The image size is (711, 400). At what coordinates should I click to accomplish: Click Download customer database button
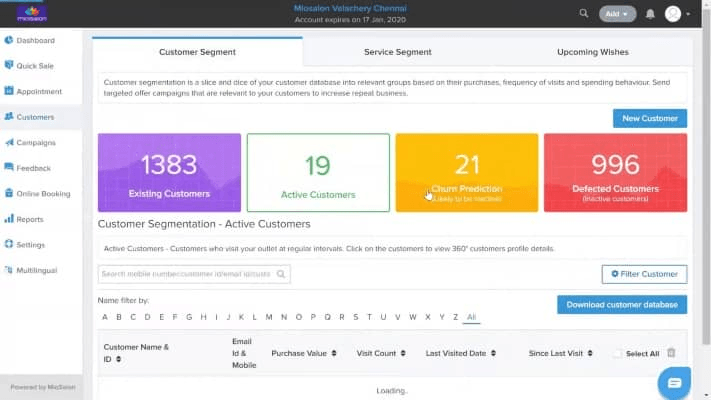[x=622, y=305]
